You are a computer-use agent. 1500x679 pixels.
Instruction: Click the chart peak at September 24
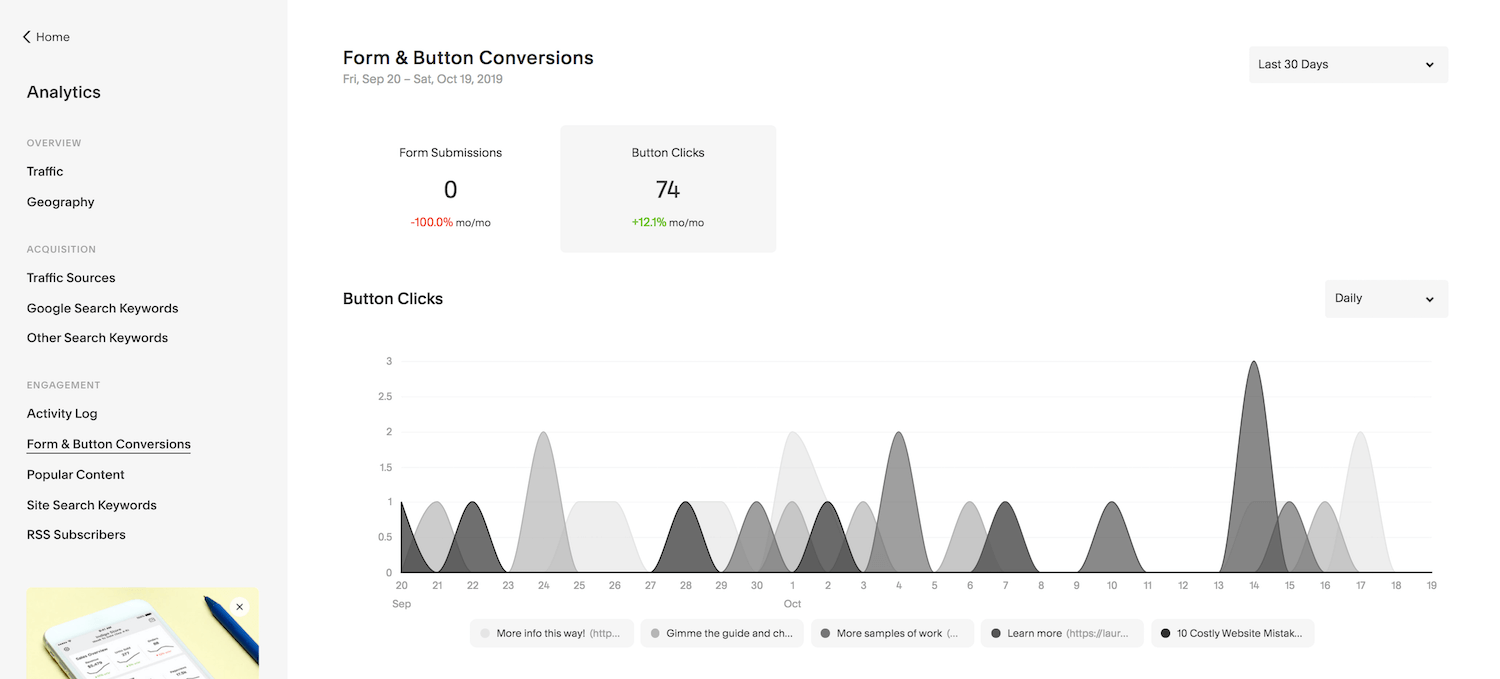pos(543,432)
